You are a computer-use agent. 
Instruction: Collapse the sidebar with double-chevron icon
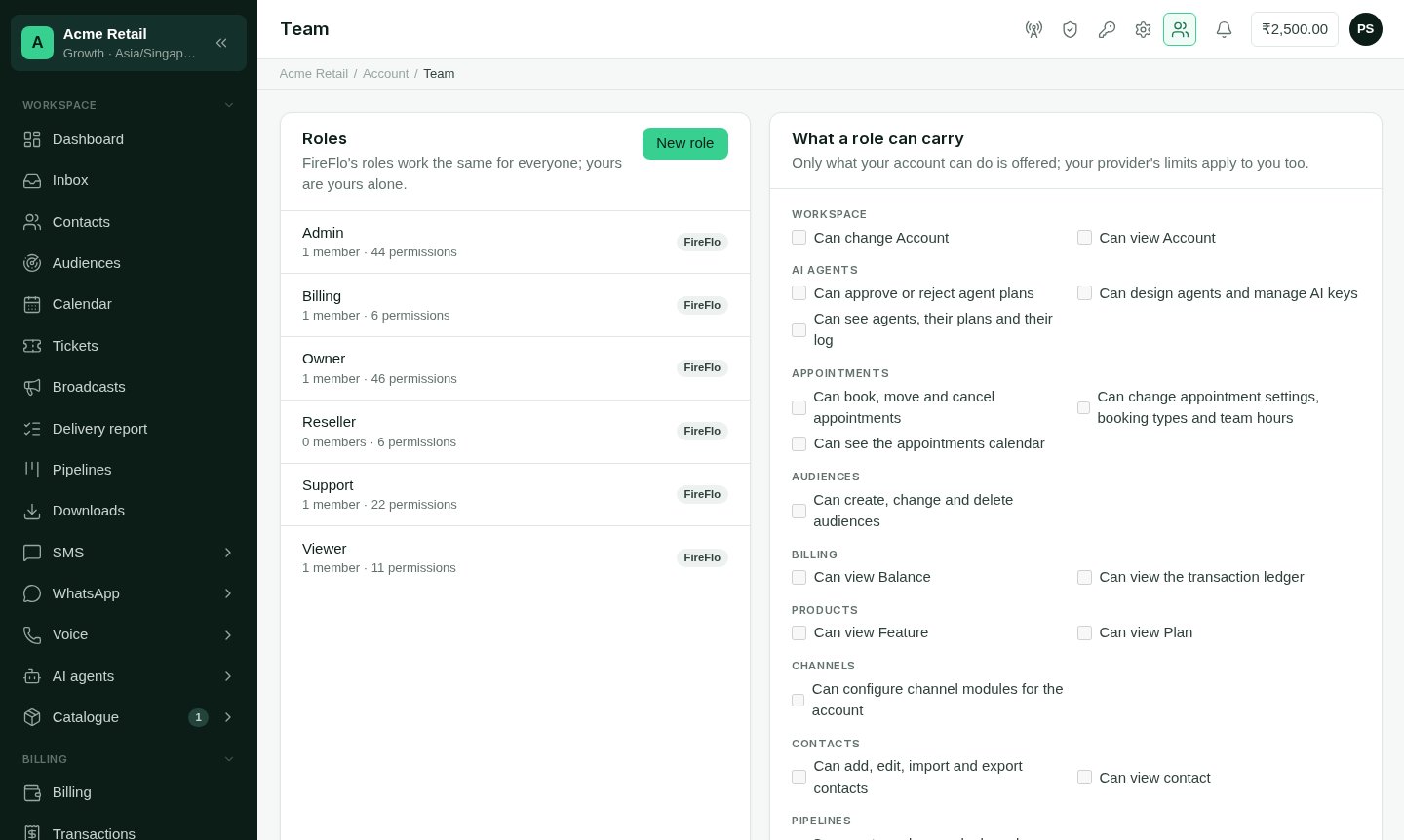(221, 43)
